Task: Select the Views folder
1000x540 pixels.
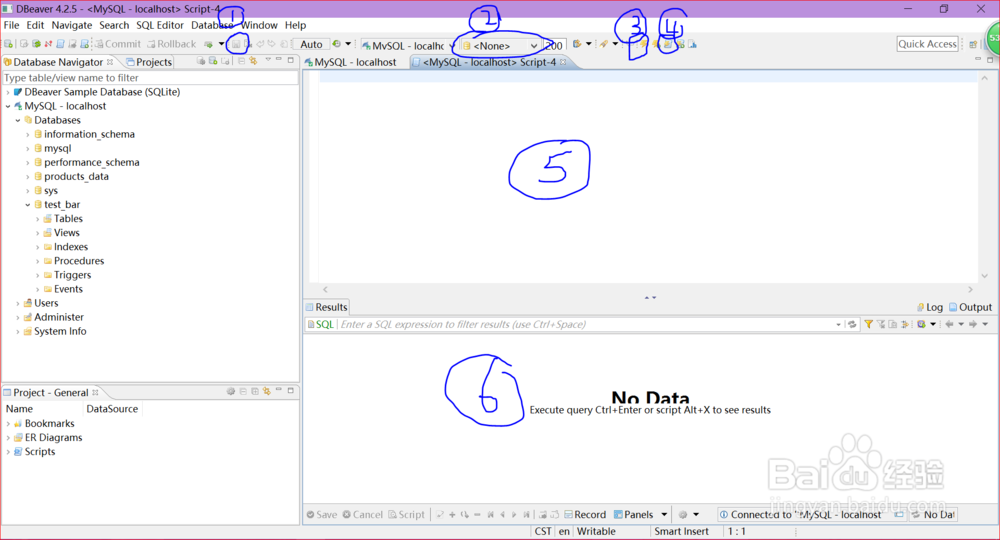Action: click(66, 233)
